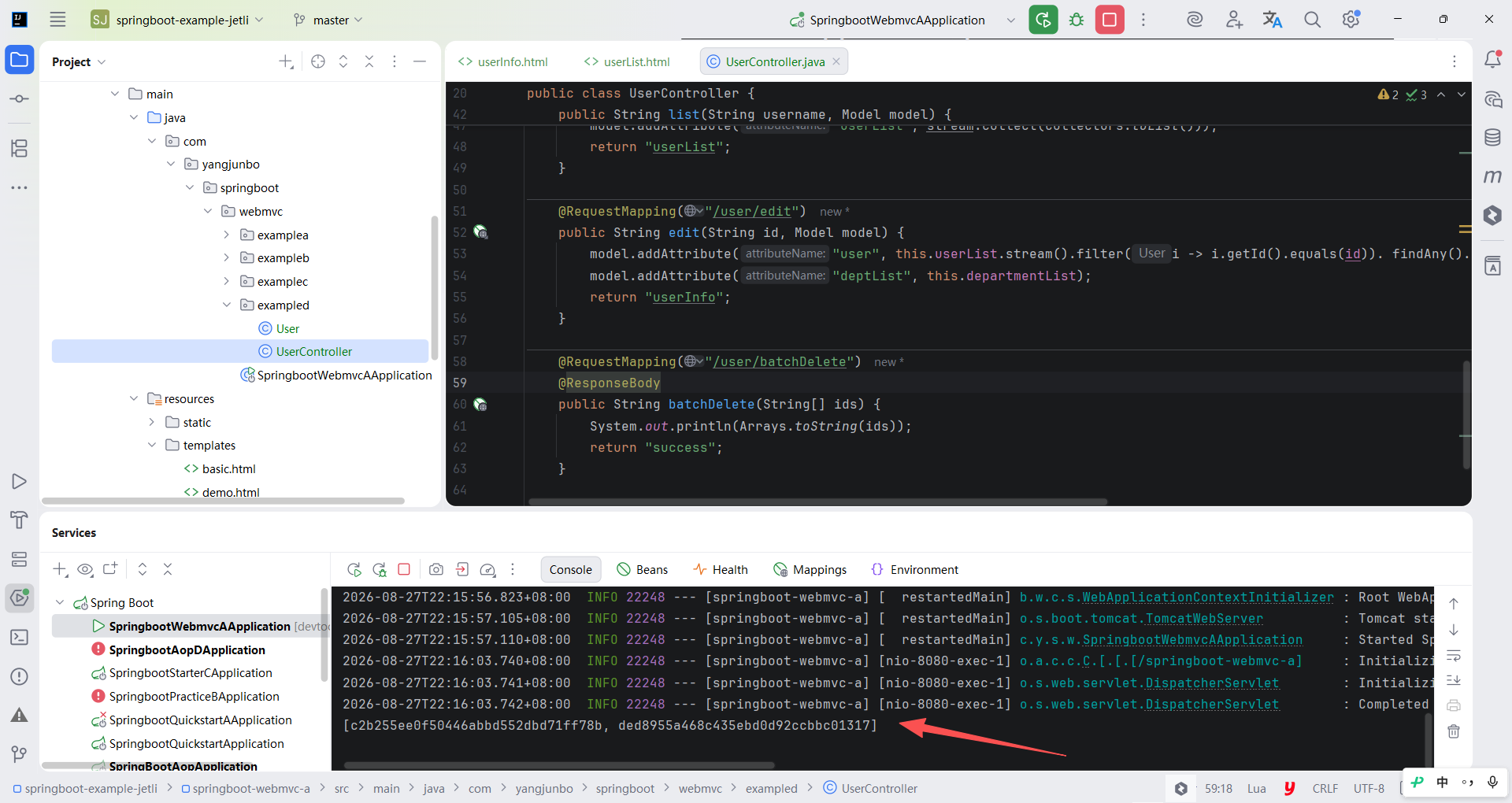Clear the console with trash icon
The width and height of the screenshot is (1512, 803).
1454,731
